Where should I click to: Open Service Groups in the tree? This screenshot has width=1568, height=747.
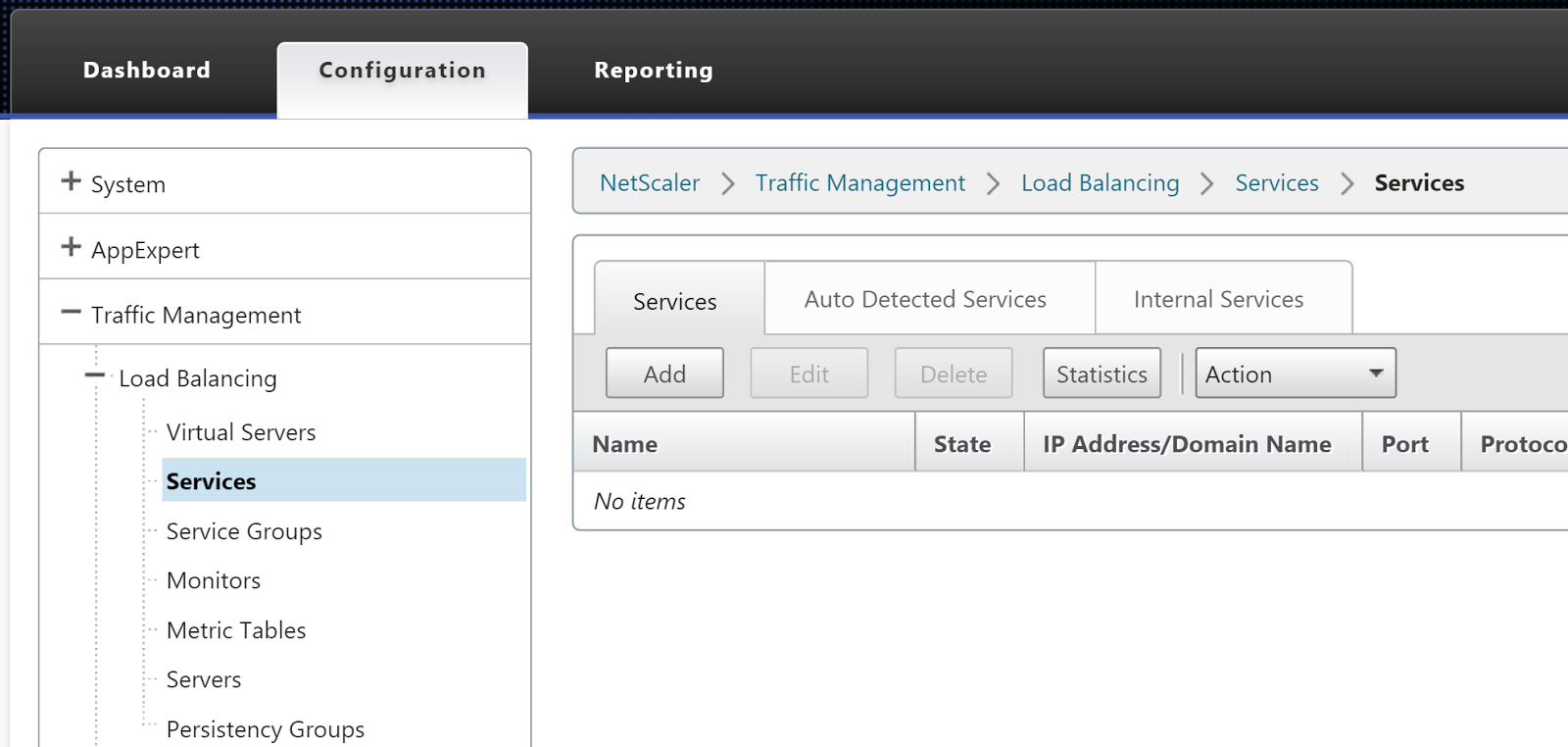(244, 531)
